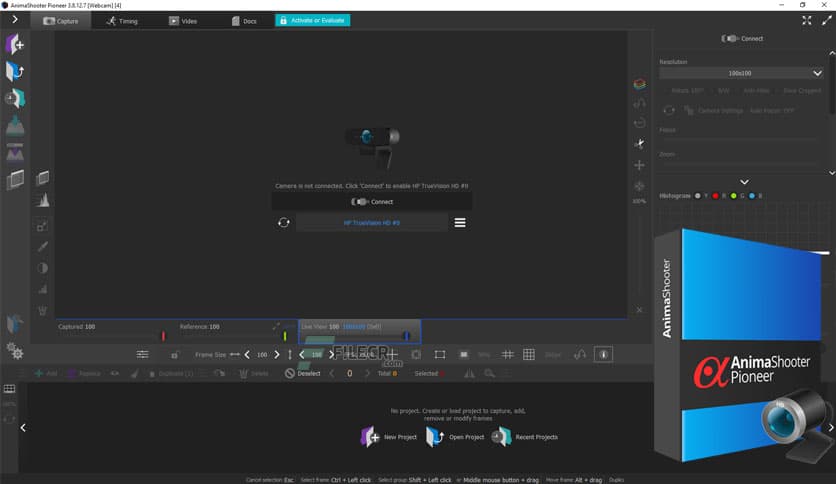
Task: Click the filmstrip grid icon at timeline left
Action: [9, 389]
